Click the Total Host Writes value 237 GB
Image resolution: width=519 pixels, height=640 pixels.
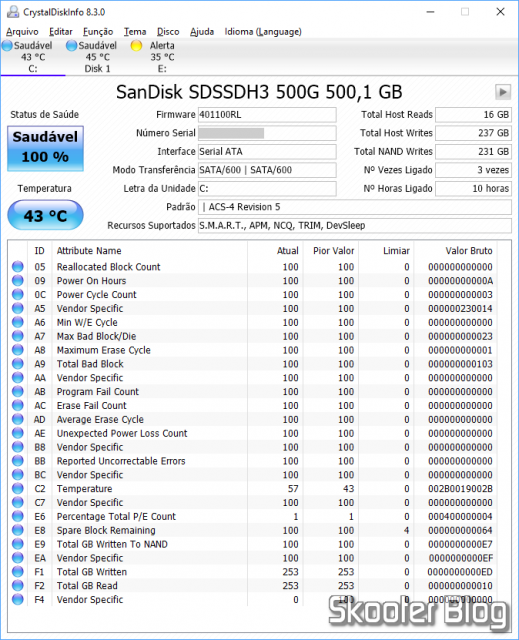point(473,133)
